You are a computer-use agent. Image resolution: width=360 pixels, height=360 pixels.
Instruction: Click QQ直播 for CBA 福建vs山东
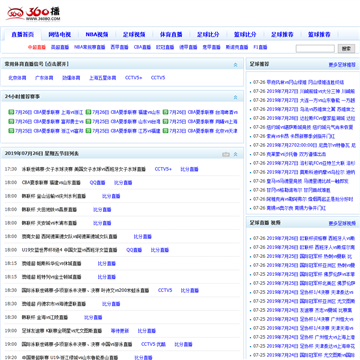coord(97,183)
